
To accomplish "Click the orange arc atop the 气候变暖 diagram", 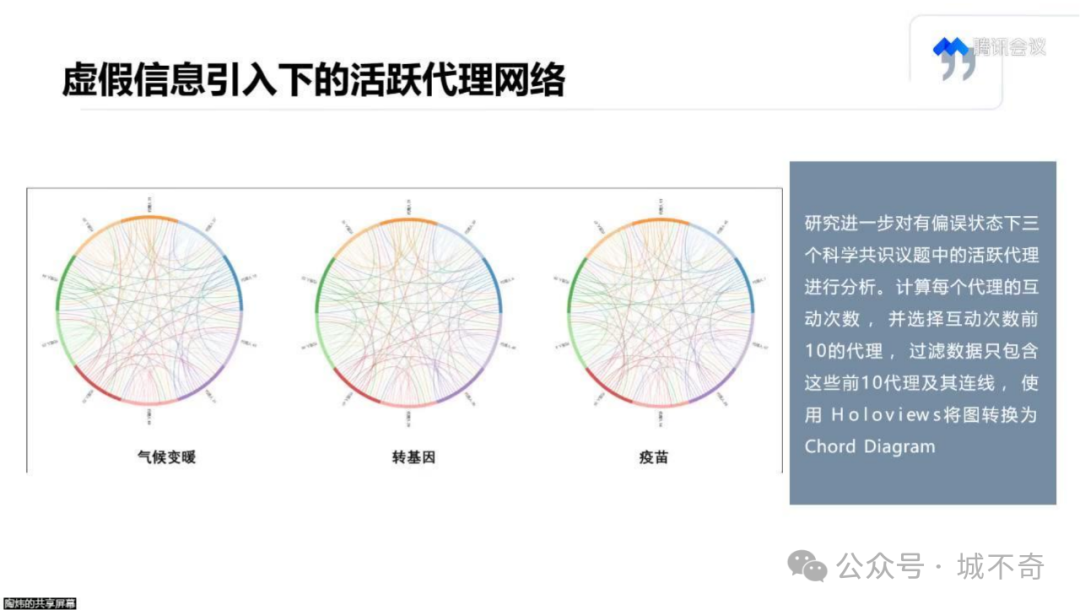I will click(149, 218).
